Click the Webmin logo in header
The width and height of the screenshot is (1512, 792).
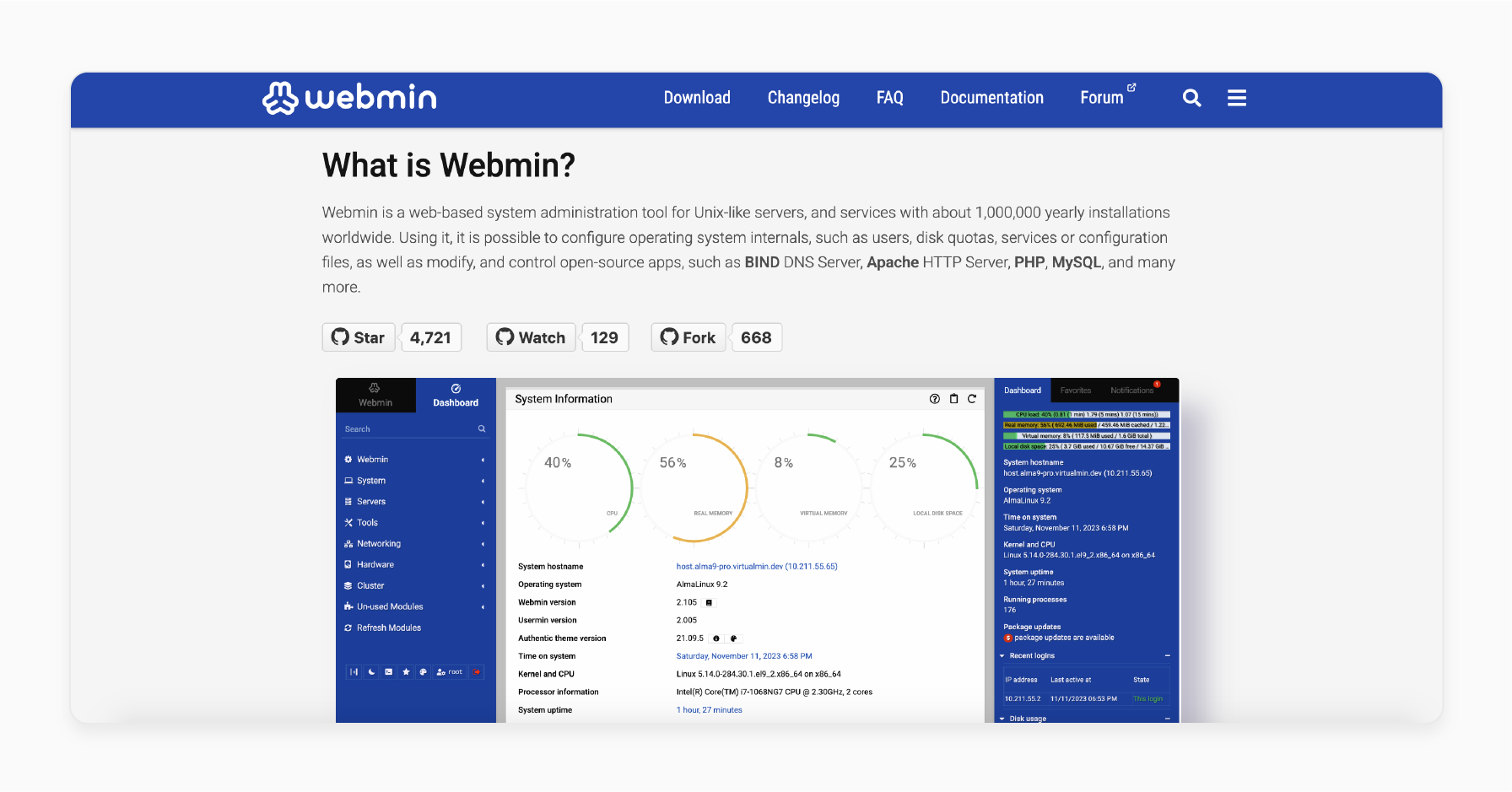(349, 98)
